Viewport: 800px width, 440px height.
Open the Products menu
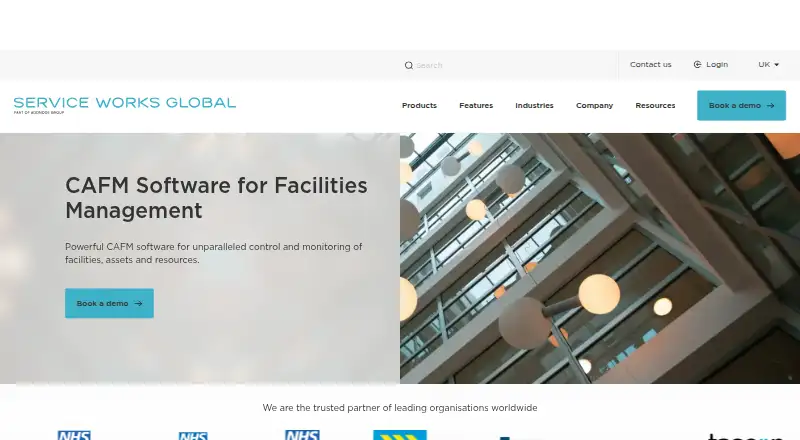click(x=419, y=106)
